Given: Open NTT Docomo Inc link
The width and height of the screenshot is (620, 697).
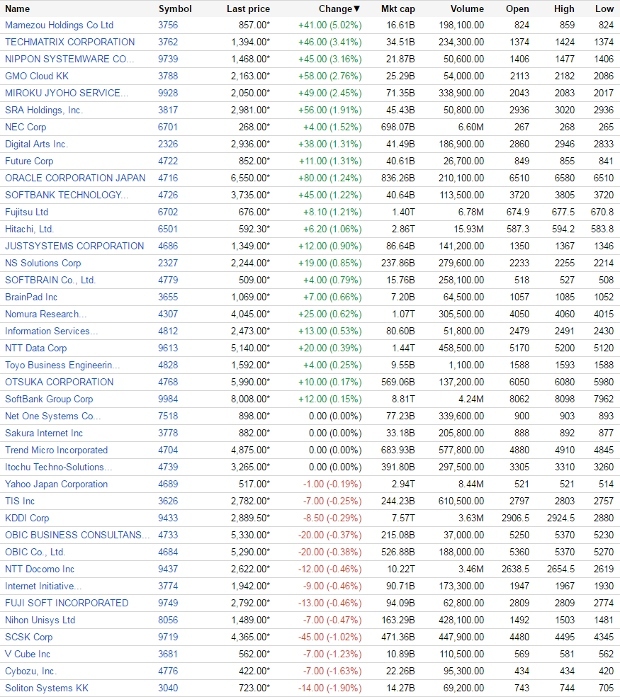Looking at the screenshot, I should pyautogui.click(x=40, y=569).
